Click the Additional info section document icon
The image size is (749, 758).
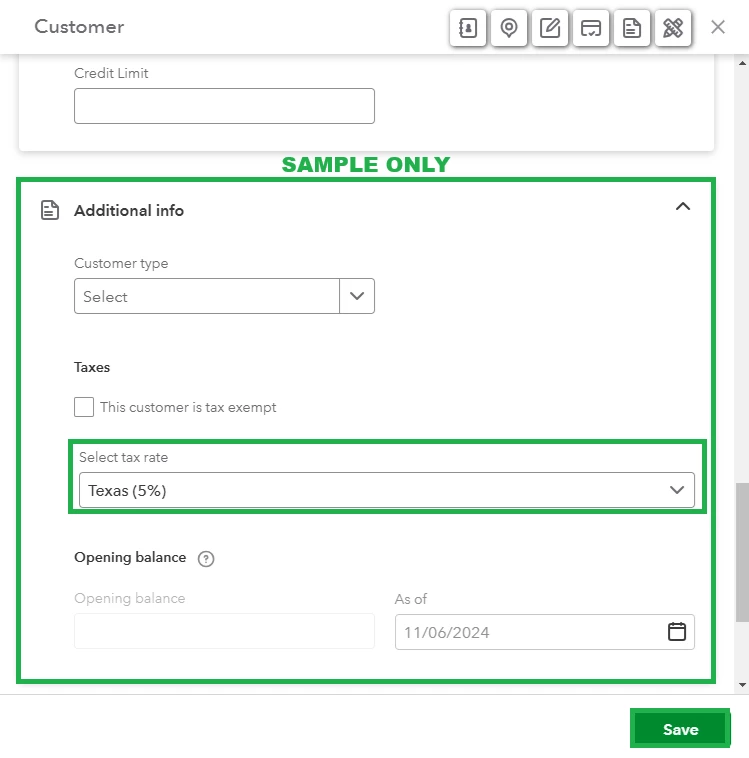tap(50, 210)
